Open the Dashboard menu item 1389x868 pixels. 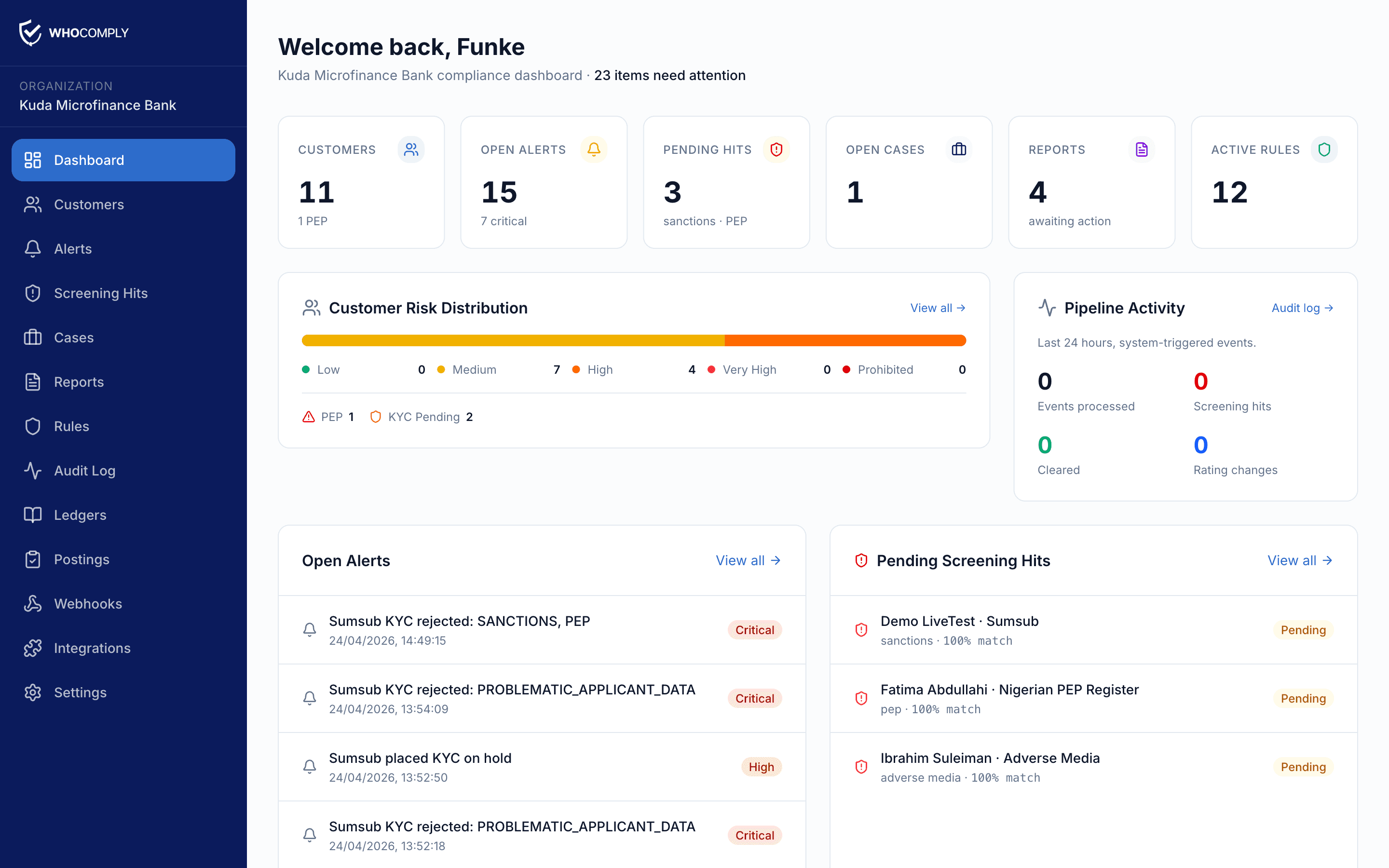(123, 160)
